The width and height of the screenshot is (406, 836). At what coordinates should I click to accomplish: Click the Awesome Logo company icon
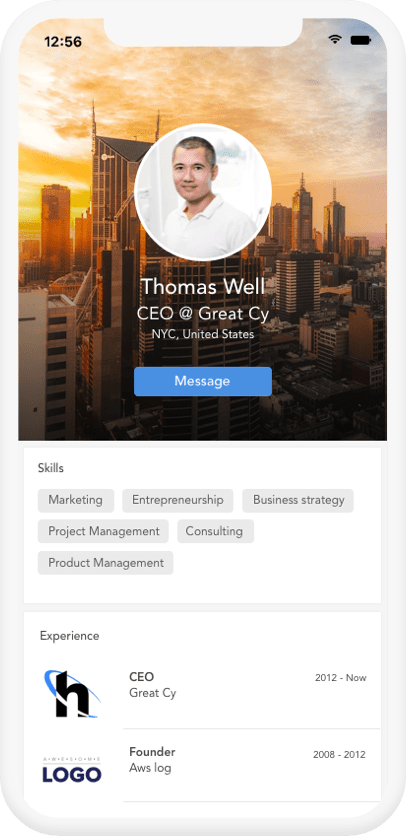coord(72,769)
